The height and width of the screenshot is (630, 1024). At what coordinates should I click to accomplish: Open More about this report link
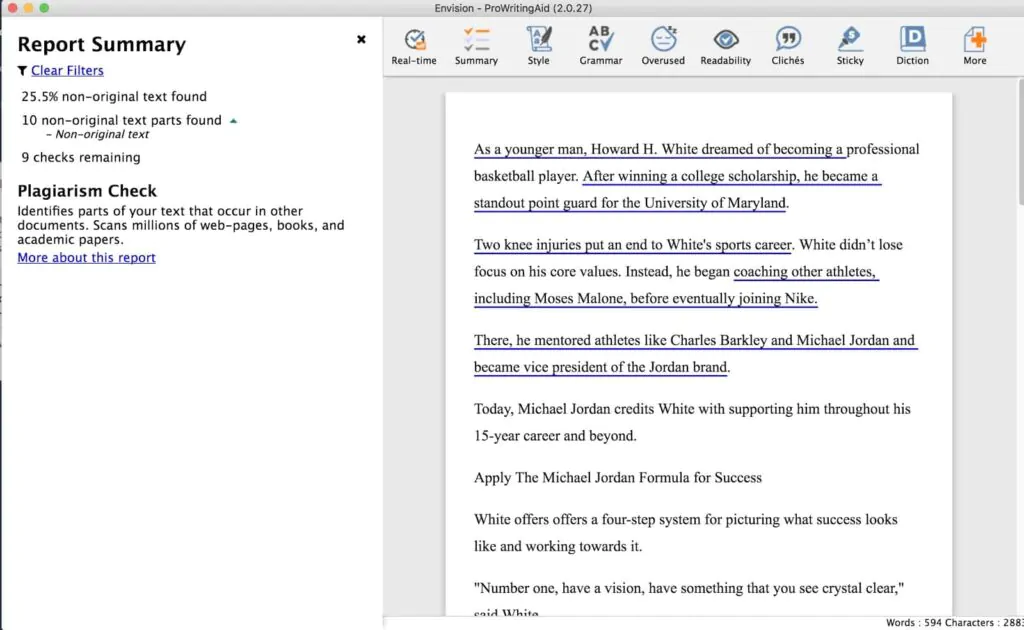[x=86, y=257]
